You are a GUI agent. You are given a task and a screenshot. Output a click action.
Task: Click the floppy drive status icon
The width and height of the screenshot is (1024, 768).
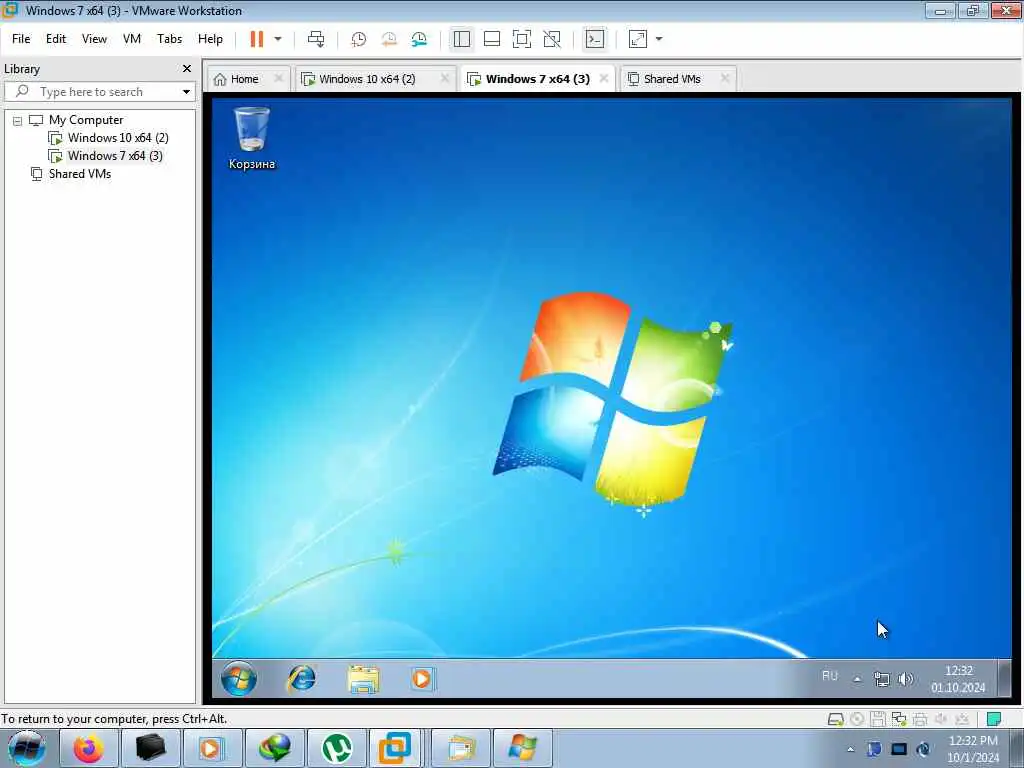coord(878,719)
